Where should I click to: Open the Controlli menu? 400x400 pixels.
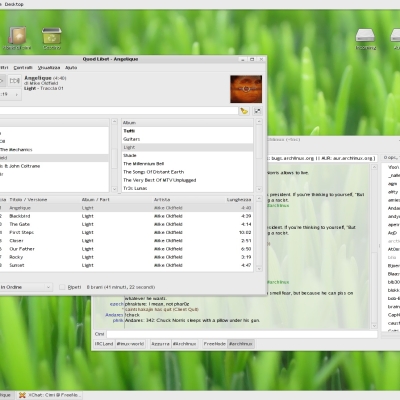pos(23,68)
